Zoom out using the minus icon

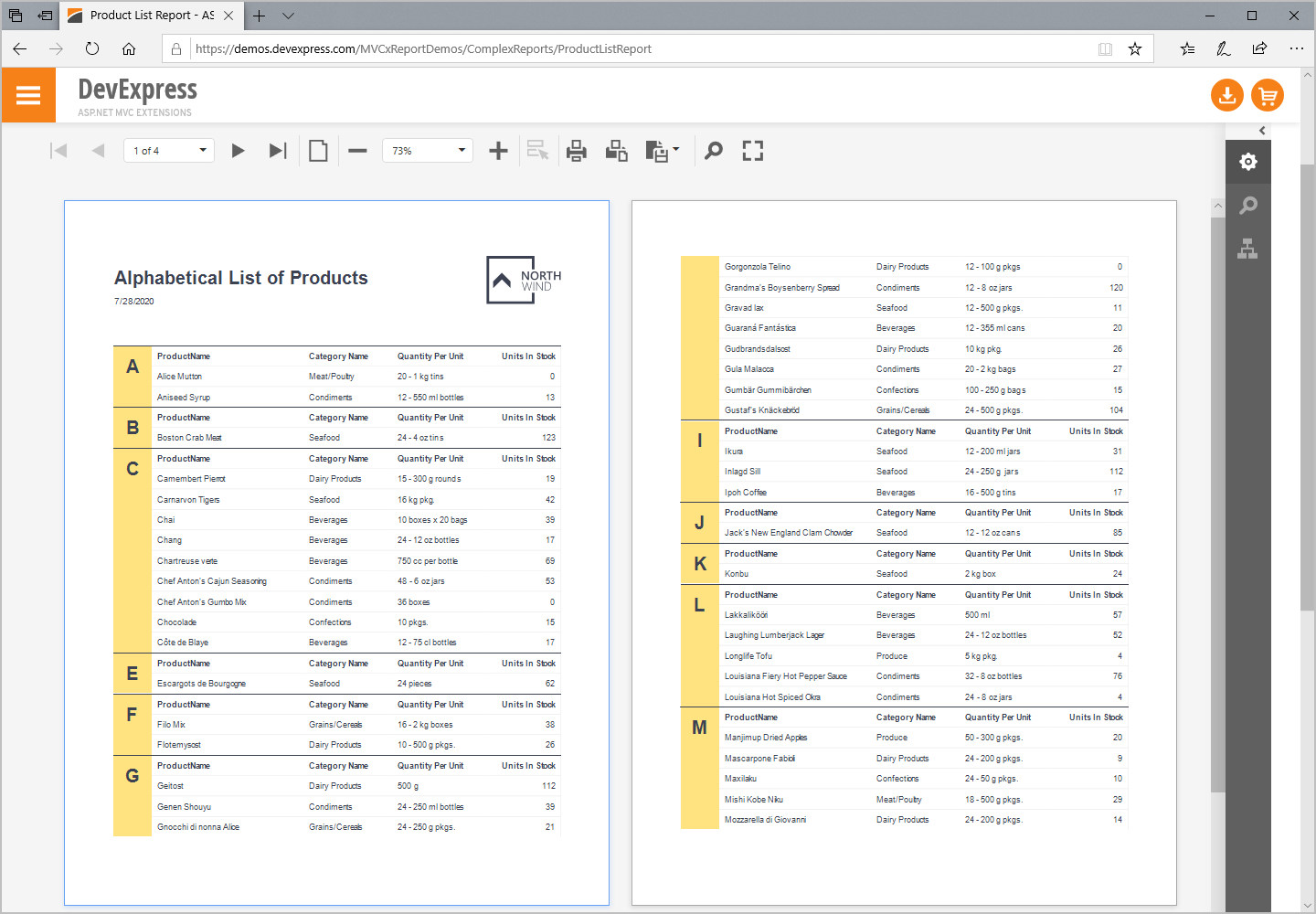[357, 150]
